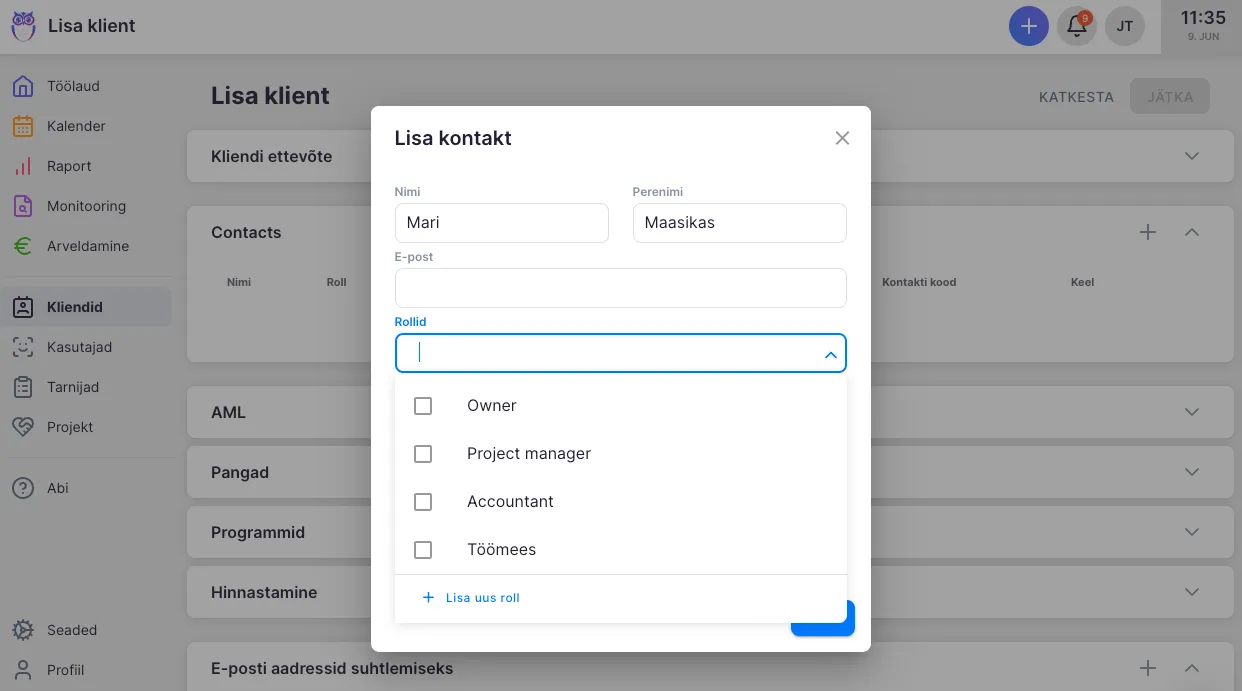Expand the Kliendi ettevõte section

click(x=1191, y=156)
